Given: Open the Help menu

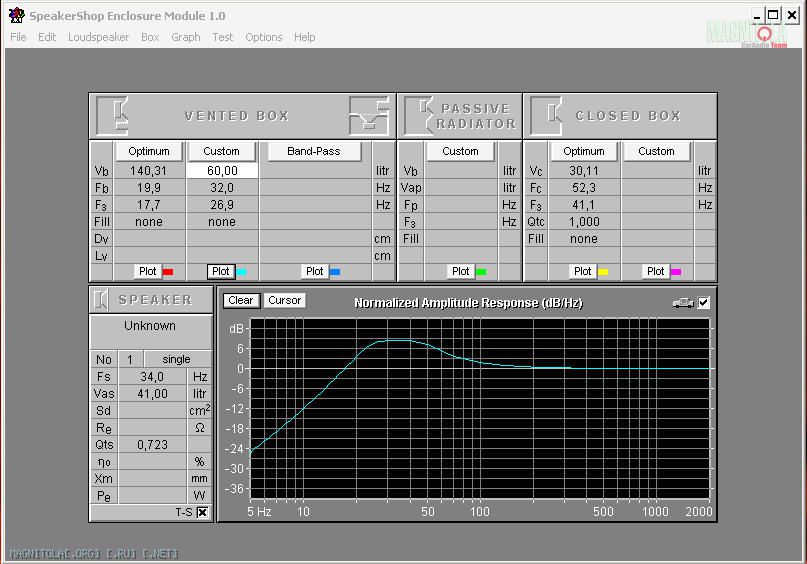Looking at the screenshot, I should click(x=305, y=37).
